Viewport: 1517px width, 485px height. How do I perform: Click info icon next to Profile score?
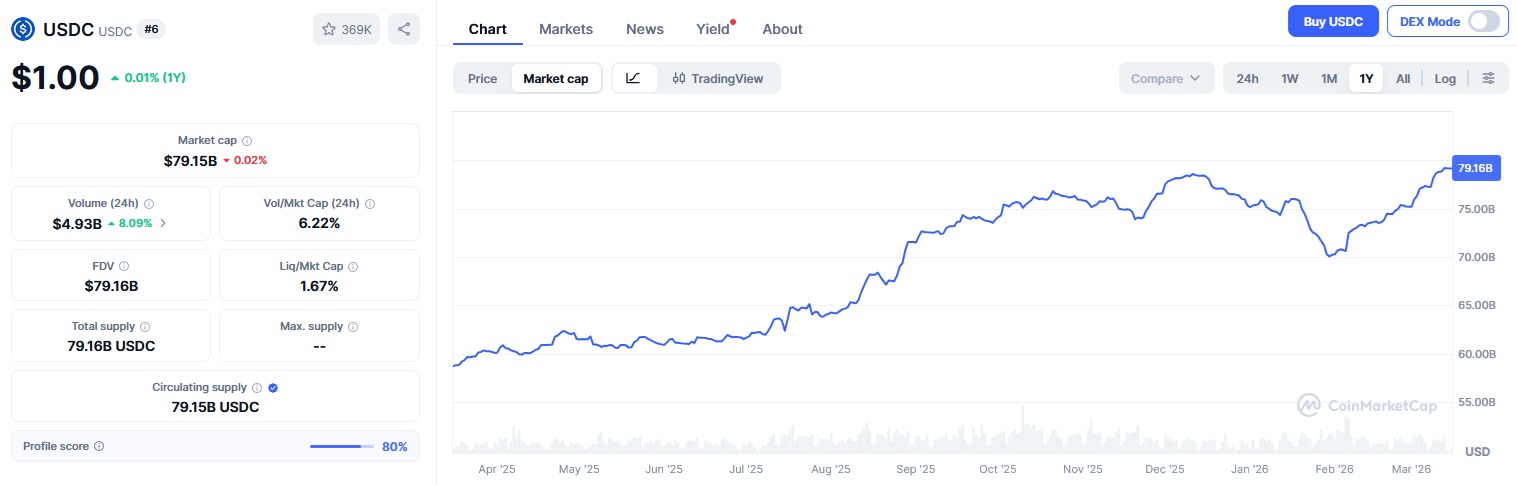99,446
